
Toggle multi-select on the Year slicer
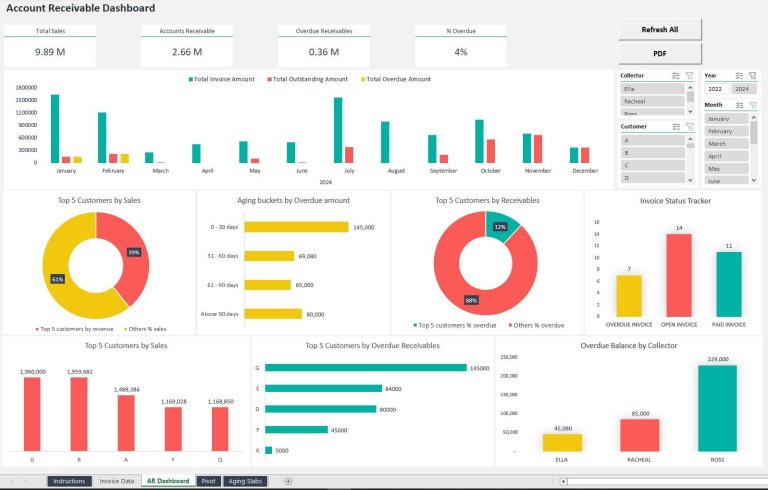pos(739,75)
